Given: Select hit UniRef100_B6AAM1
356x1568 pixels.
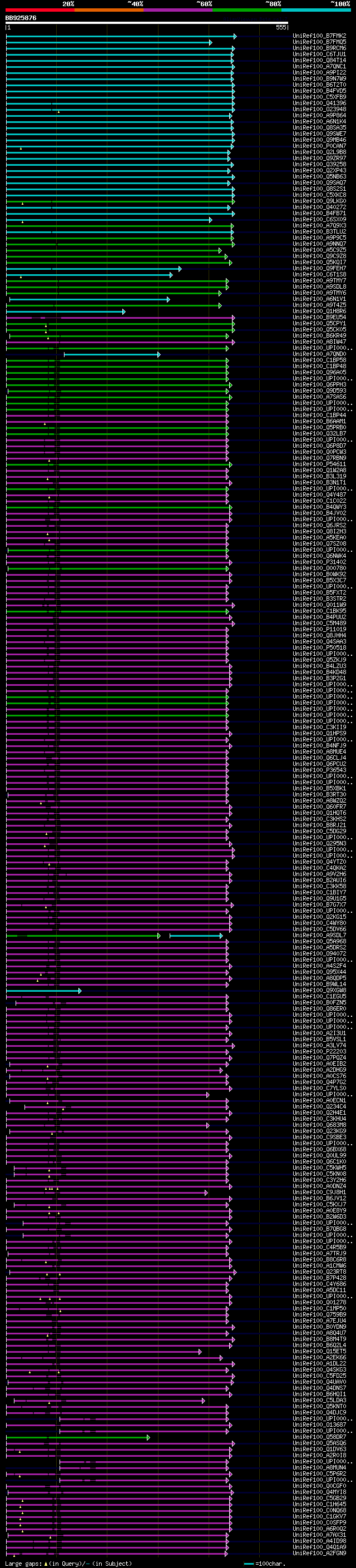Looking at the screenshot, I should point(319,421).
